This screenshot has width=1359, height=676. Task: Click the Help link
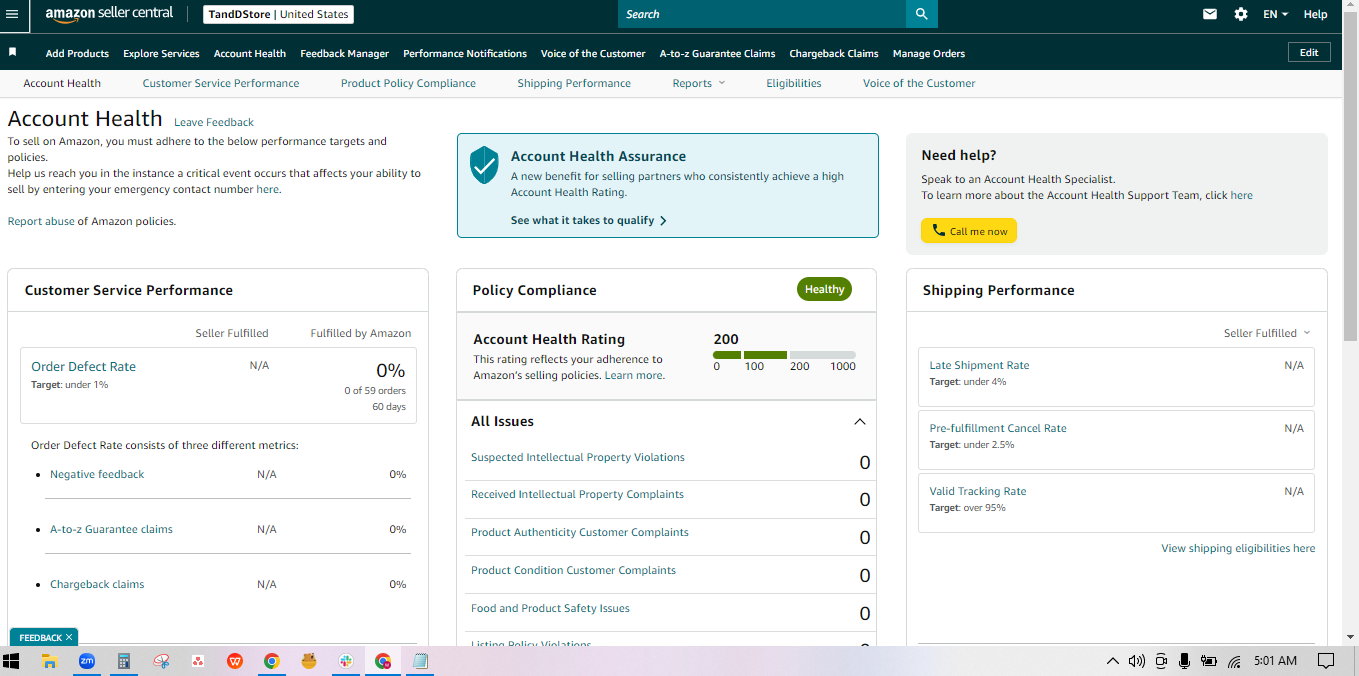(1316, 14)
